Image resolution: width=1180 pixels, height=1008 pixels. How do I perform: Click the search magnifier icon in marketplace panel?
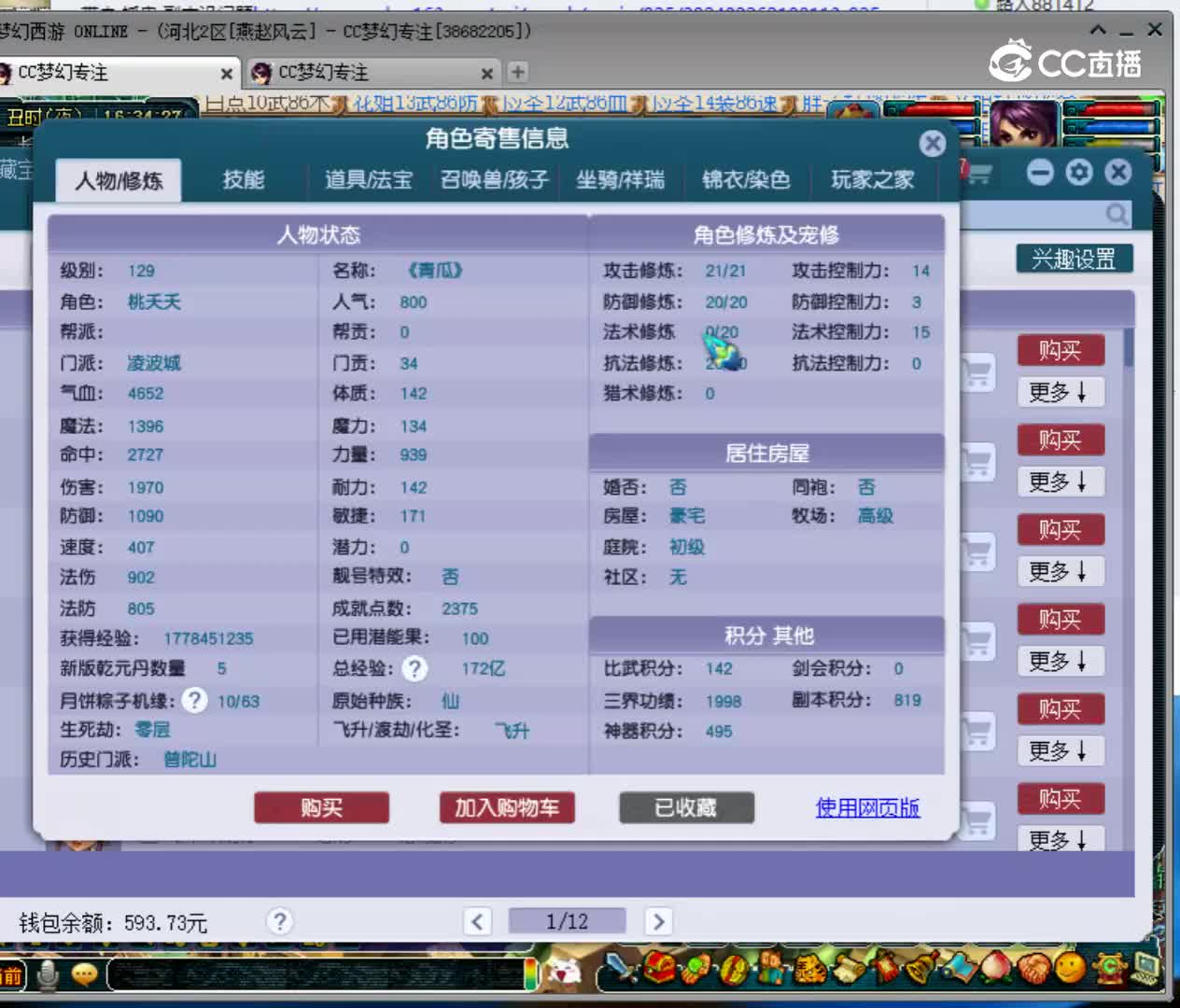coord(1117,215)
